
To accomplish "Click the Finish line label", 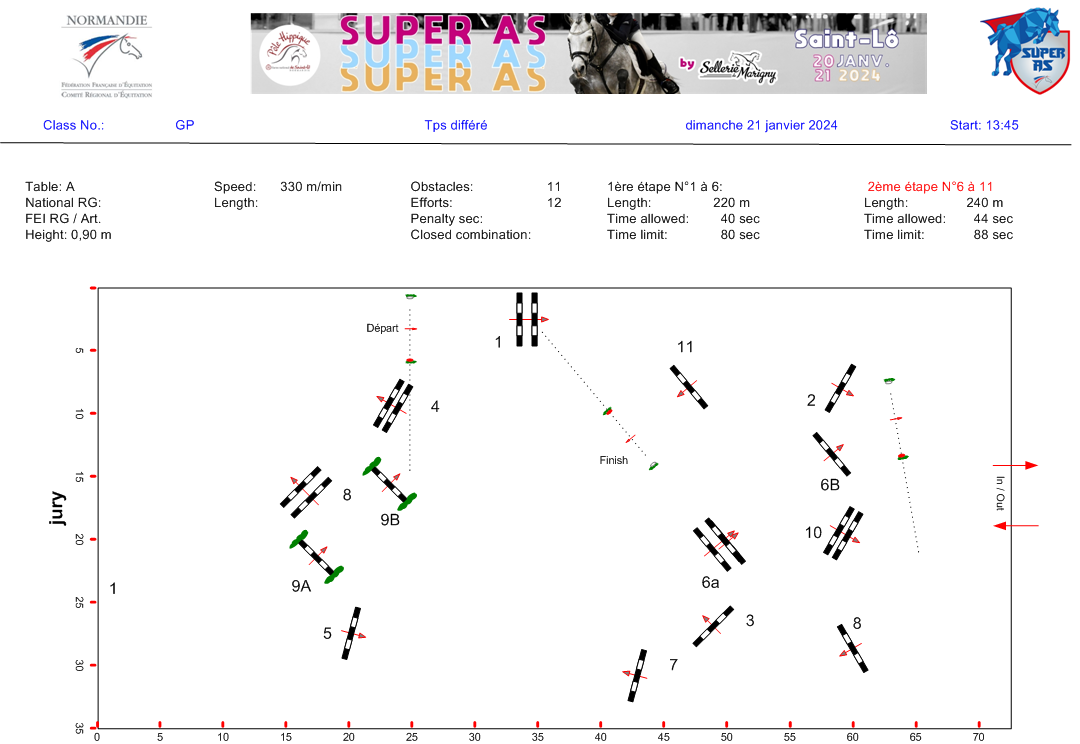I will [613, 461].
